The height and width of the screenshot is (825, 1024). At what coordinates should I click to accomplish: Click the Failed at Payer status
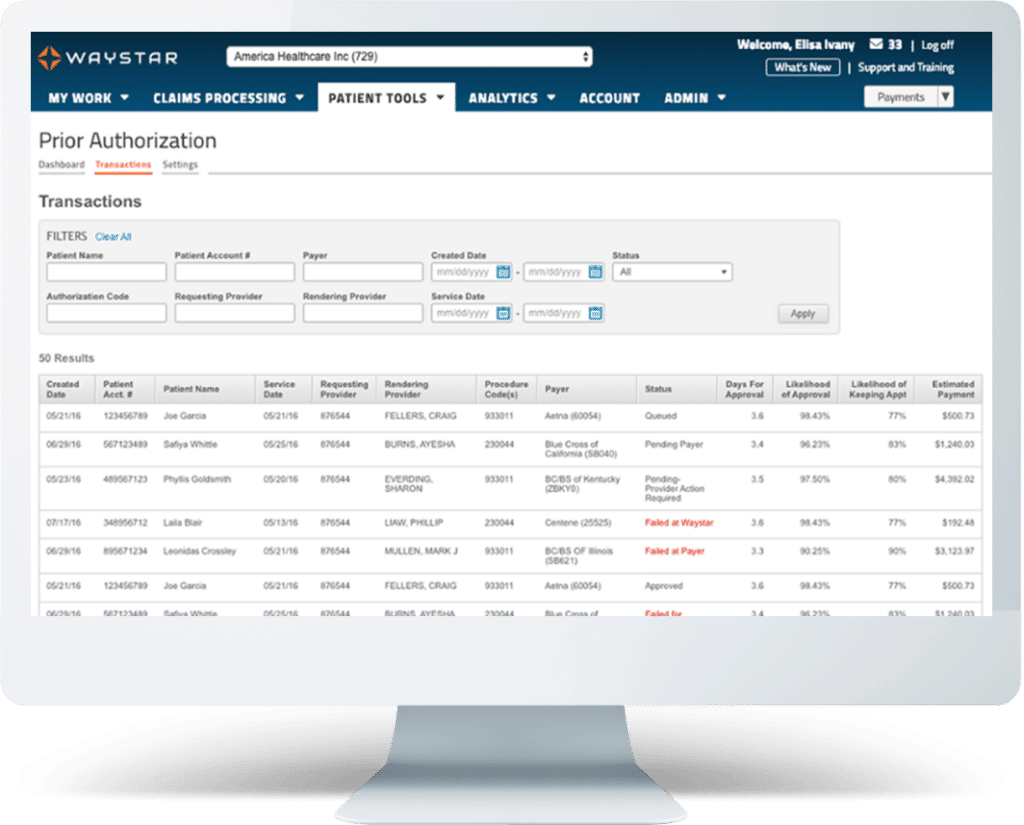point(674,551)
